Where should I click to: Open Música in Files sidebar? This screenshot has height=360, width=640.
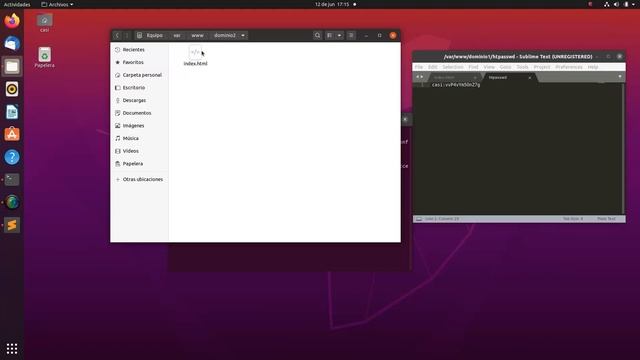140,138
